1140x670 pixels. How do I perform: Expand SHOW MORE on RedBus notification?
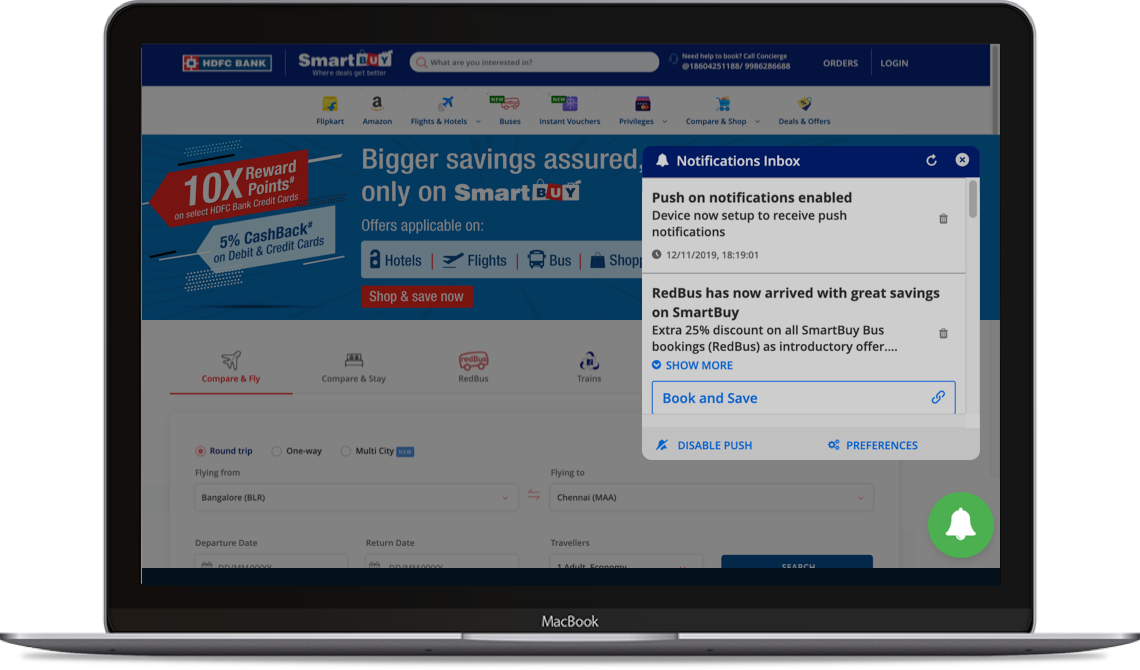[x=692, y=366]
